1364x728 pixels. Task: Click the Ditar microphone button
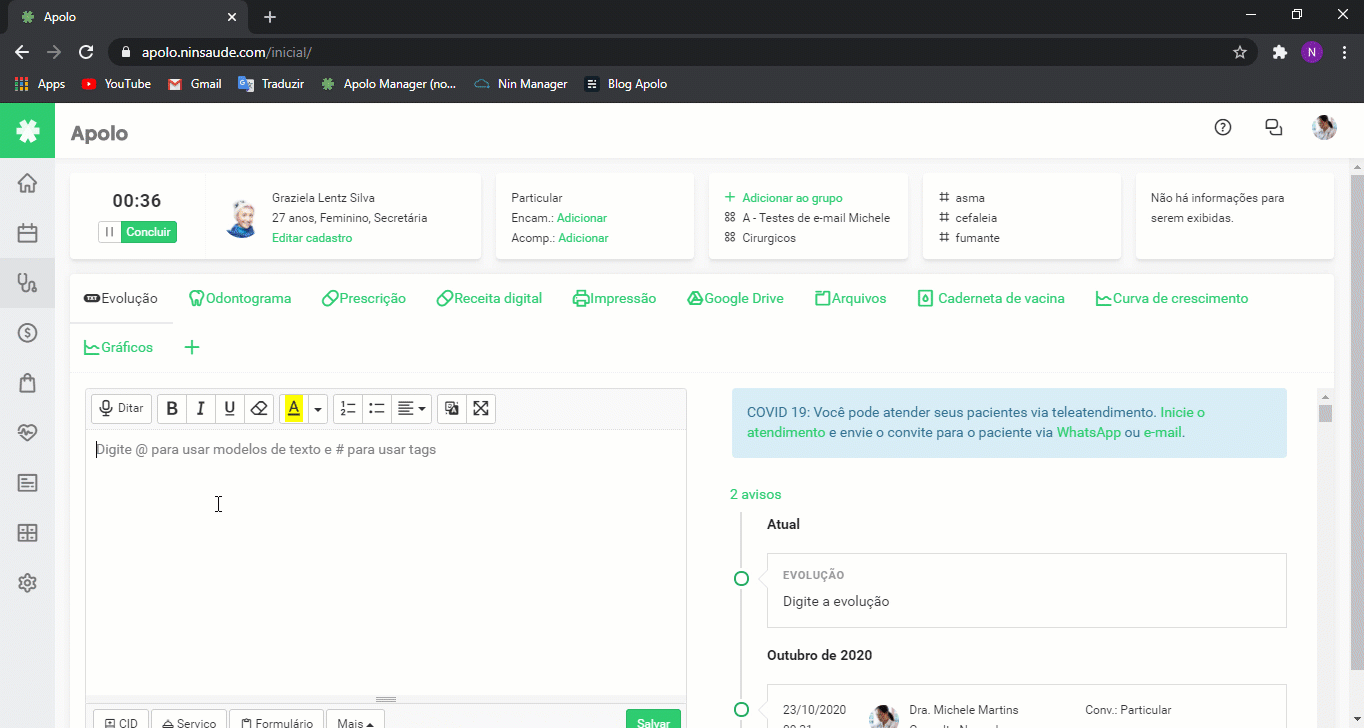121,408
